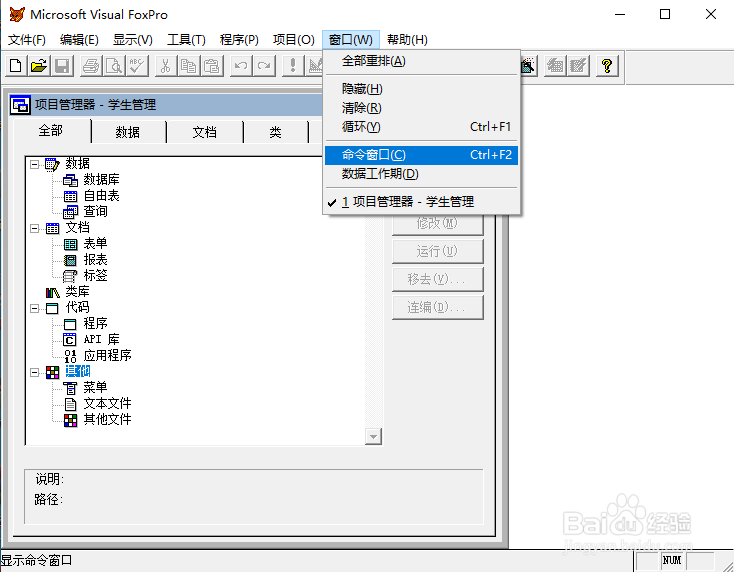
Task: Select the 表单 forms icon in tree
Action: pyautogui.click(x=70, y=244)
